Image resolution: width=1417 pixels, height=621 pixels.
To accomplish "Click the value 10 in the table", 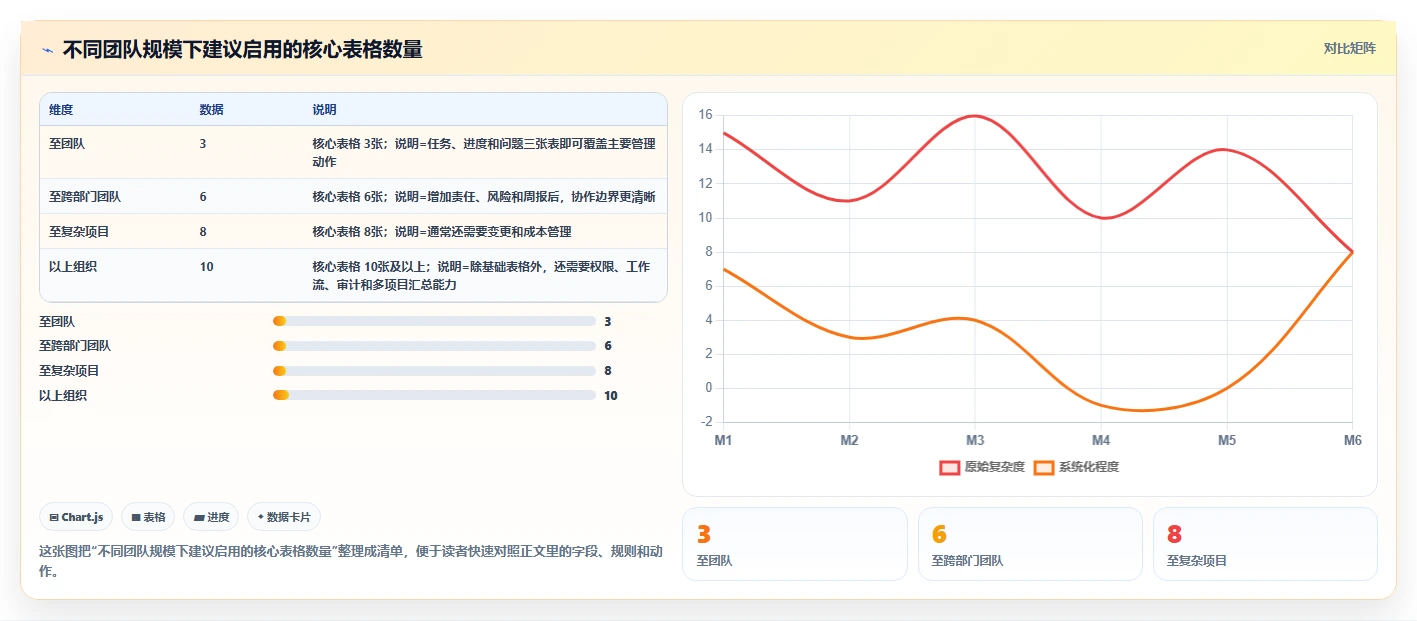I will pos(206,267).
